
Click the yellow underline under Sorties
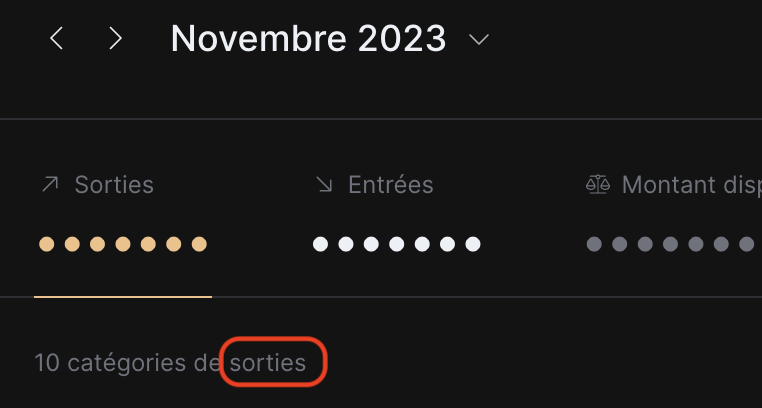coord(123,296)
